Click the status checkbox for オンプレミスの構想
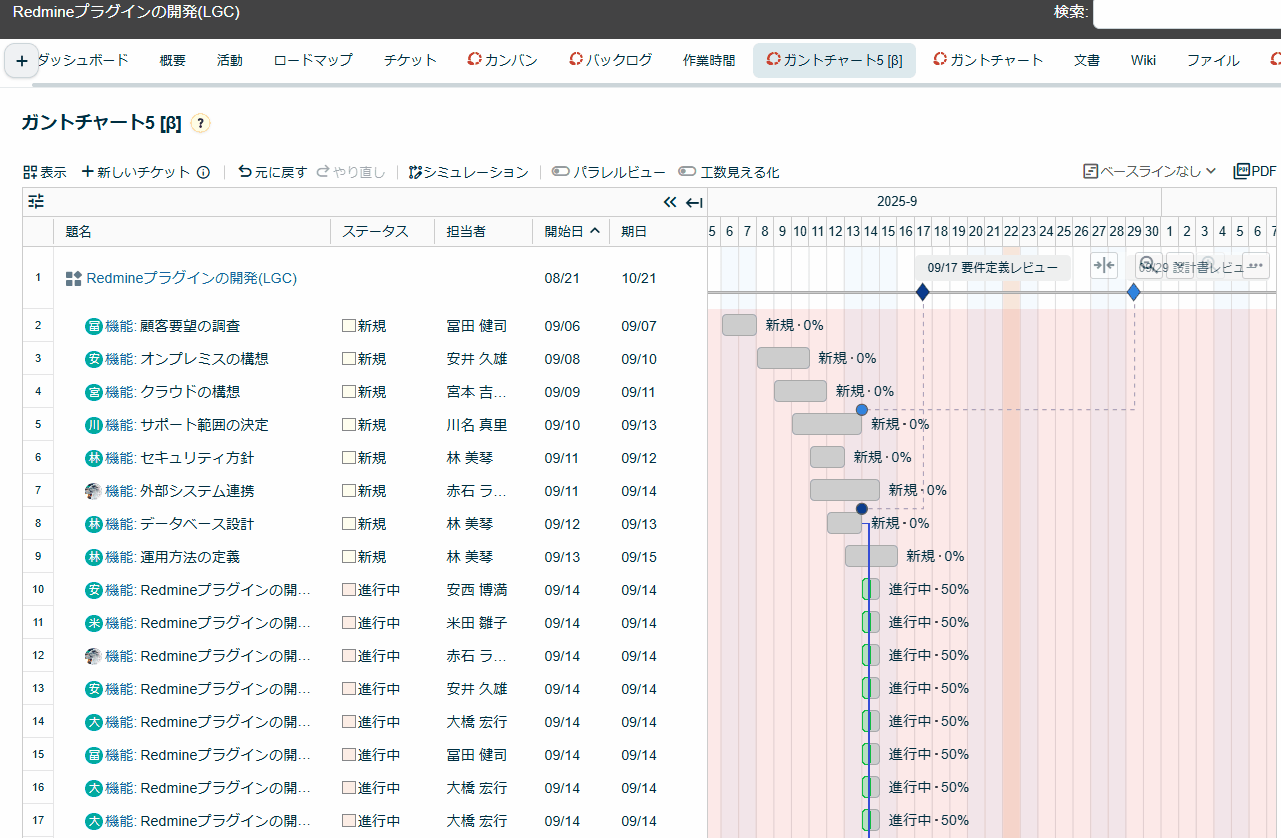 tap(349, 359)
